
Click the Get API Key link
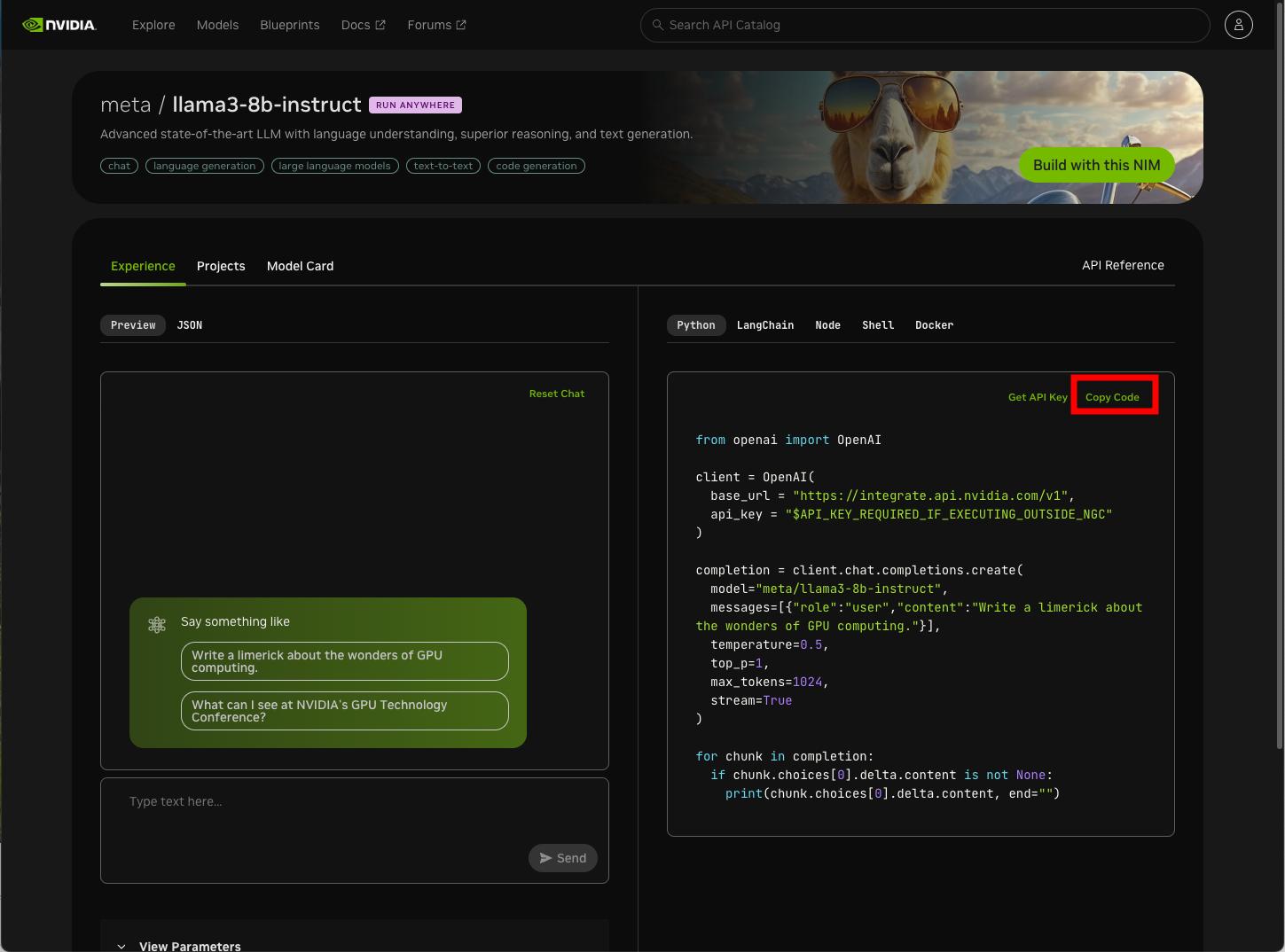pos(1038,397)
